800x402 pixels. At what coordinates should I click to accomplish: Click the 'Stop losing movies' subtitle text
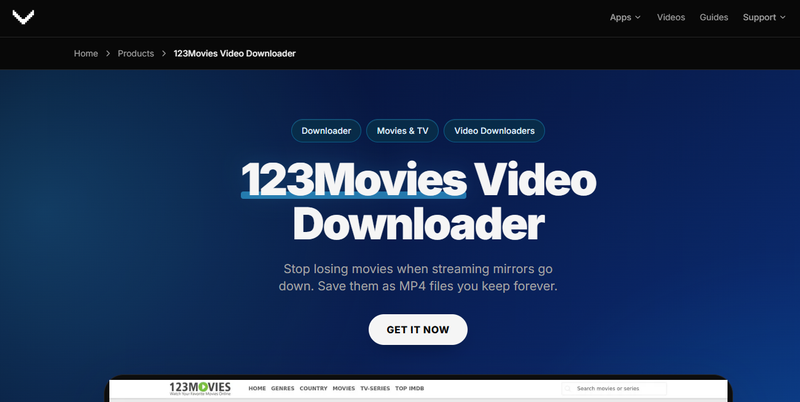coord(418,278)
